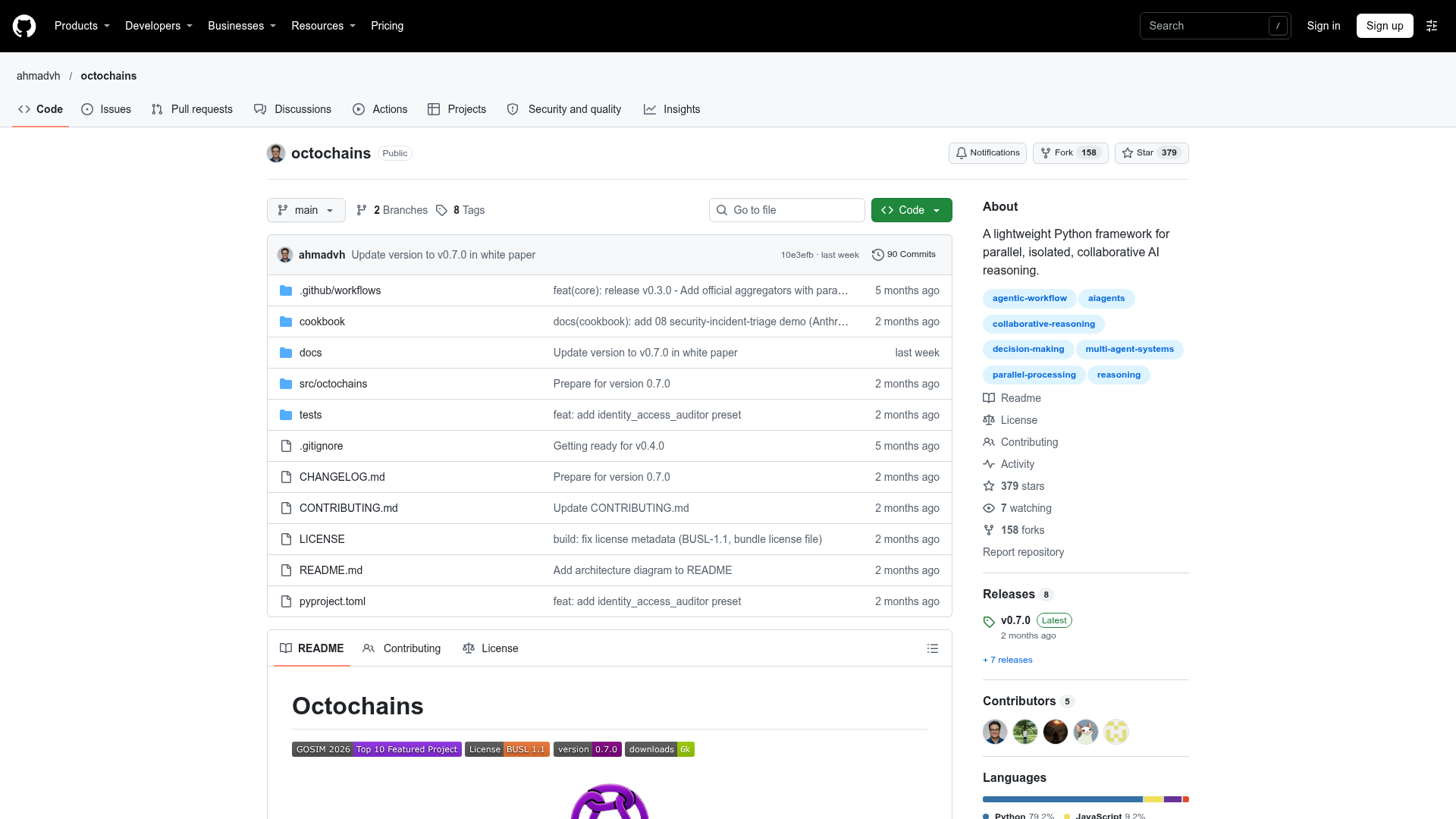The width and height of the screenshot is (1456, 819).
Task: Click the 8 Tags tag icon
Action: coord(442,210)
